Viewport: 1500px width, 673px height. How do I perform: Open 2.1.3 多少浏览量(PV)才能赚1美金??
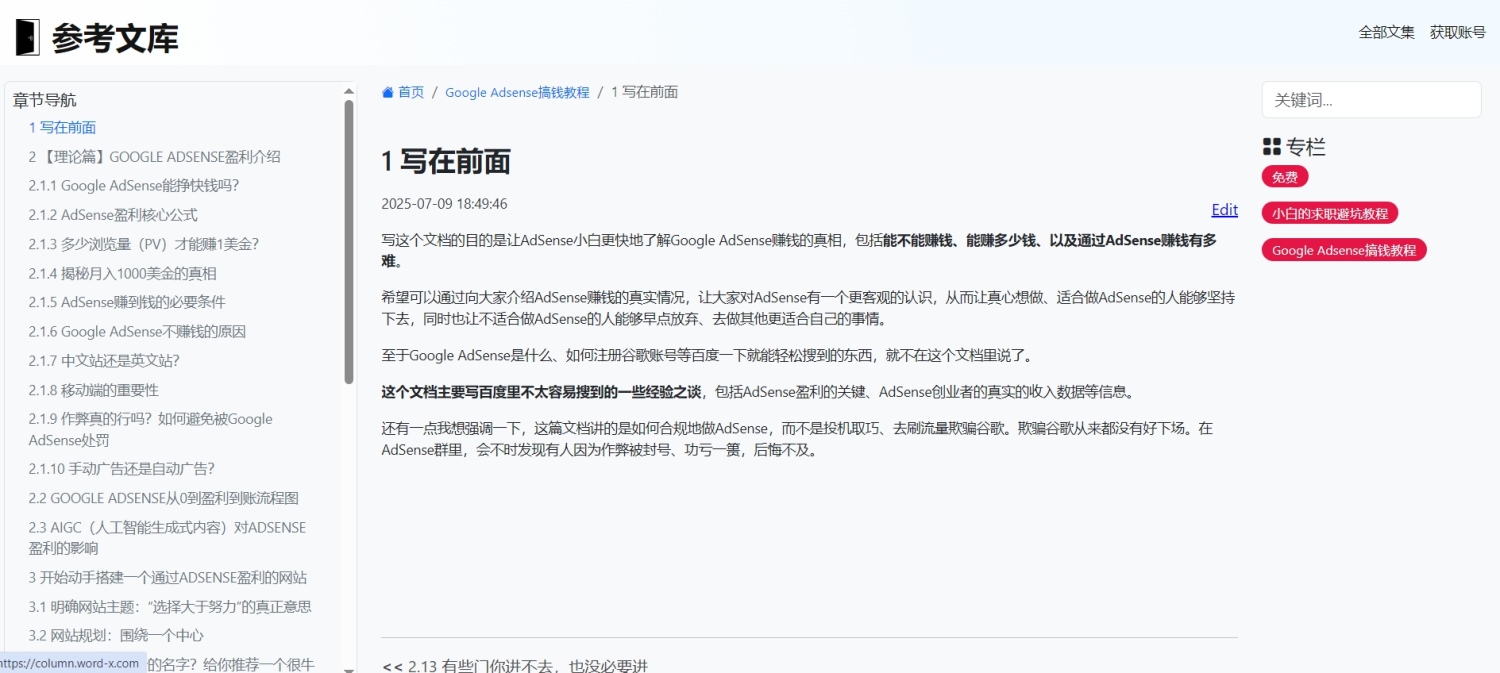143,244
